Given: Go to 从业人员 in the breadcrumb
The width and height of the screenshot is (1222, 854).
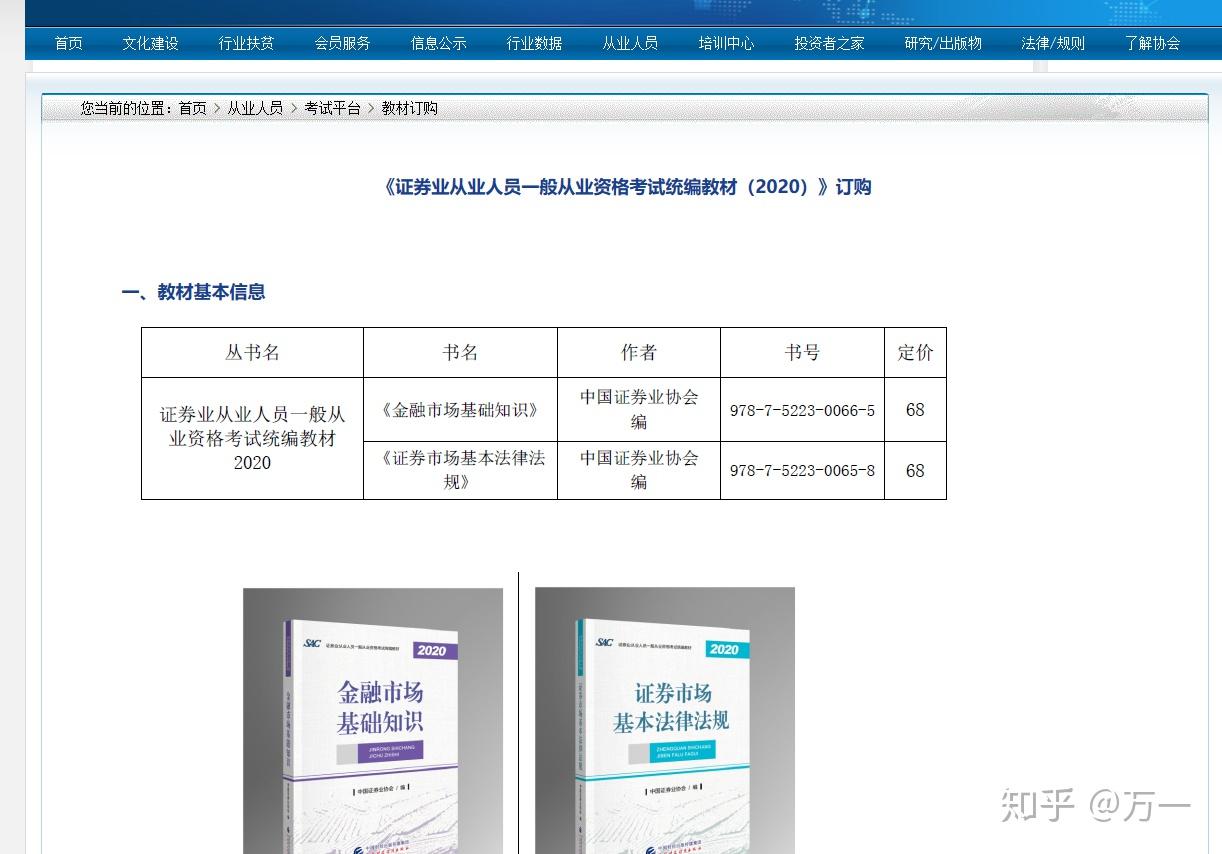Looking at the screenshot, I should click(x=255, y=108).
